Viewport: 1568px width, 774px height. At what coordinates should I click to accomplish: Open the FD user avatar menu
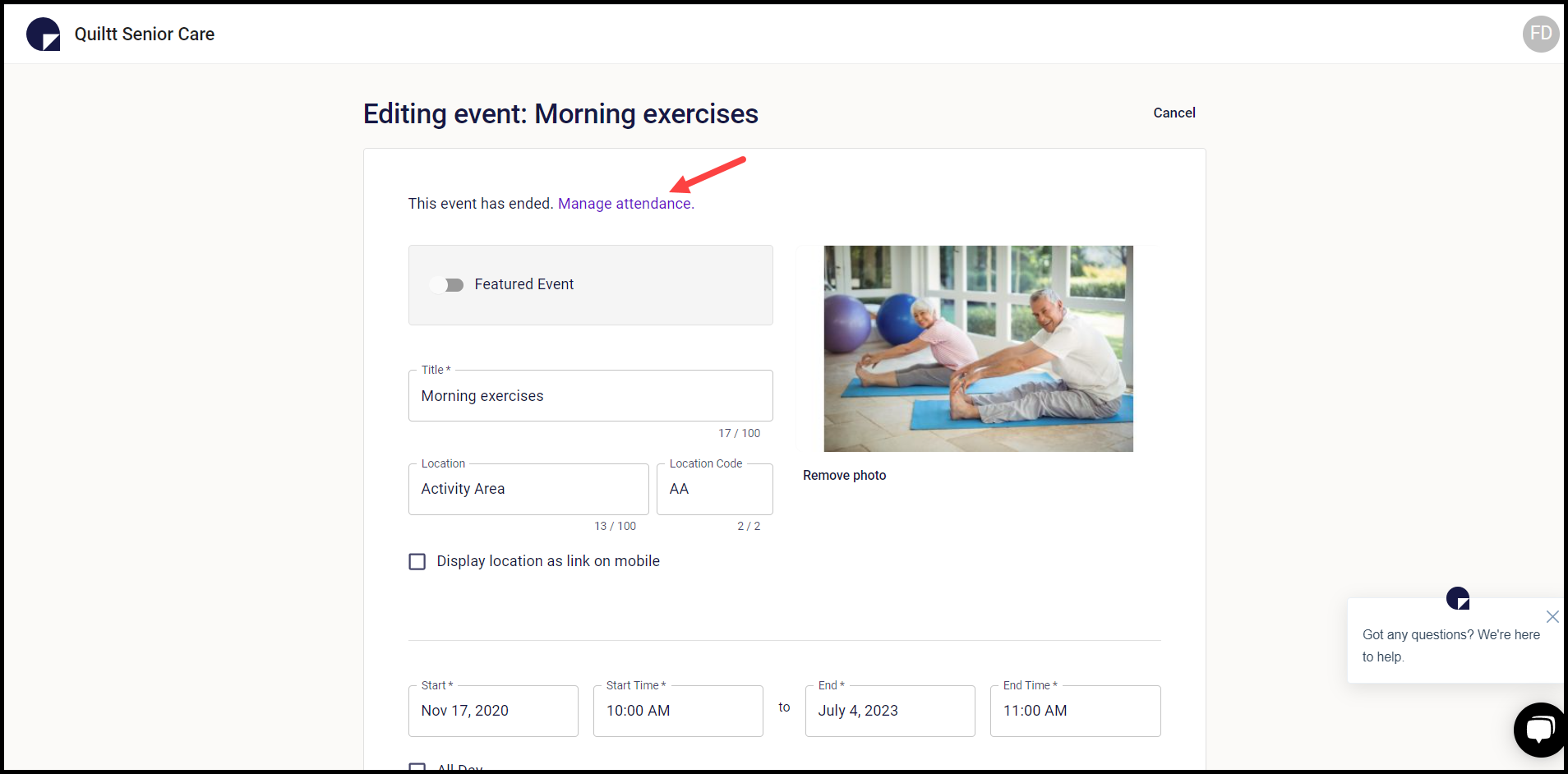1540,34
